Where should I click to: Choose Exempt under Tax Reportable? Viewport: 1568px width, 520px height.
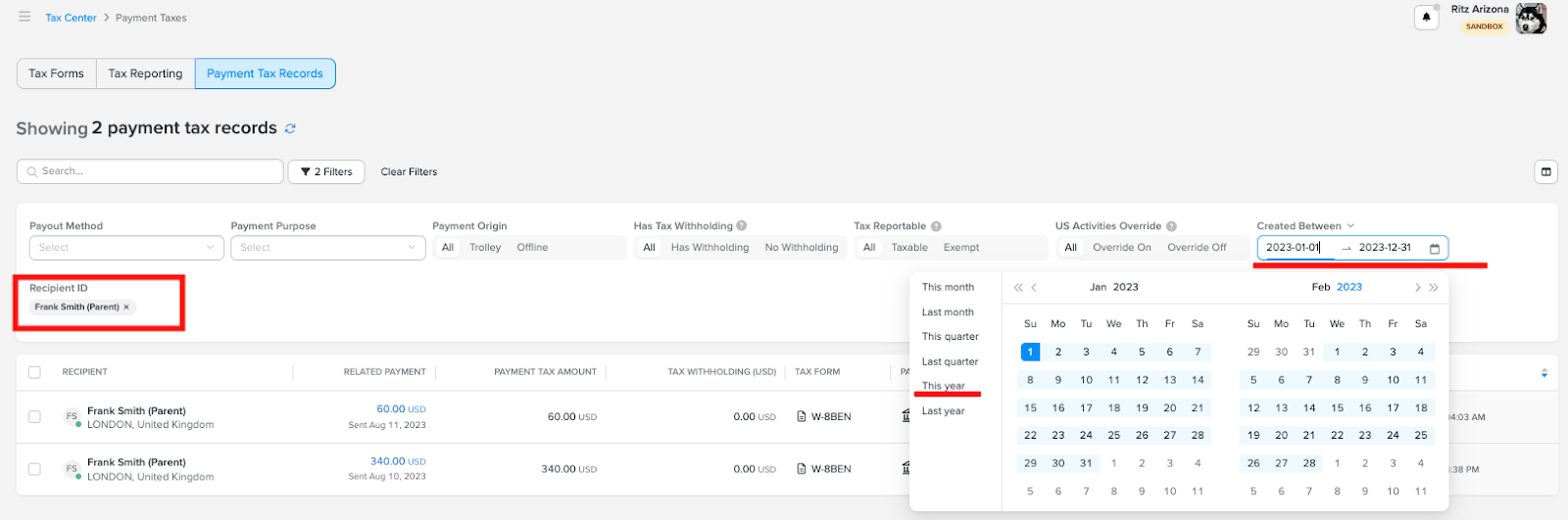(961, 248)
